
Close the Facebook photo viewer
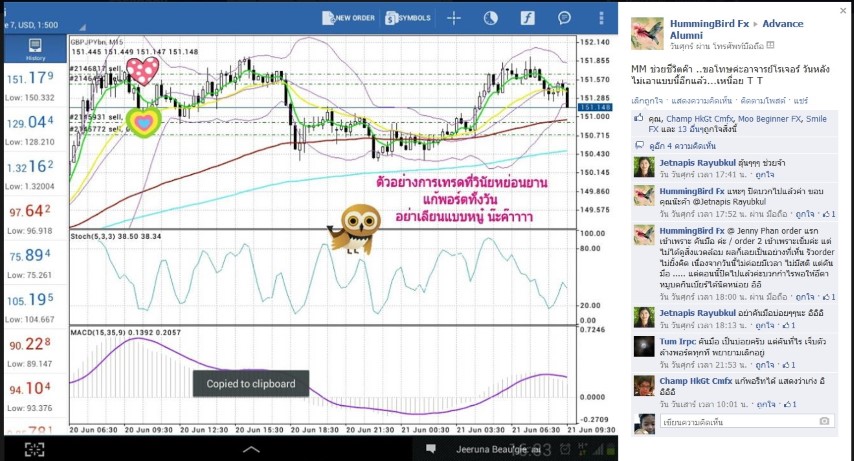843,10
